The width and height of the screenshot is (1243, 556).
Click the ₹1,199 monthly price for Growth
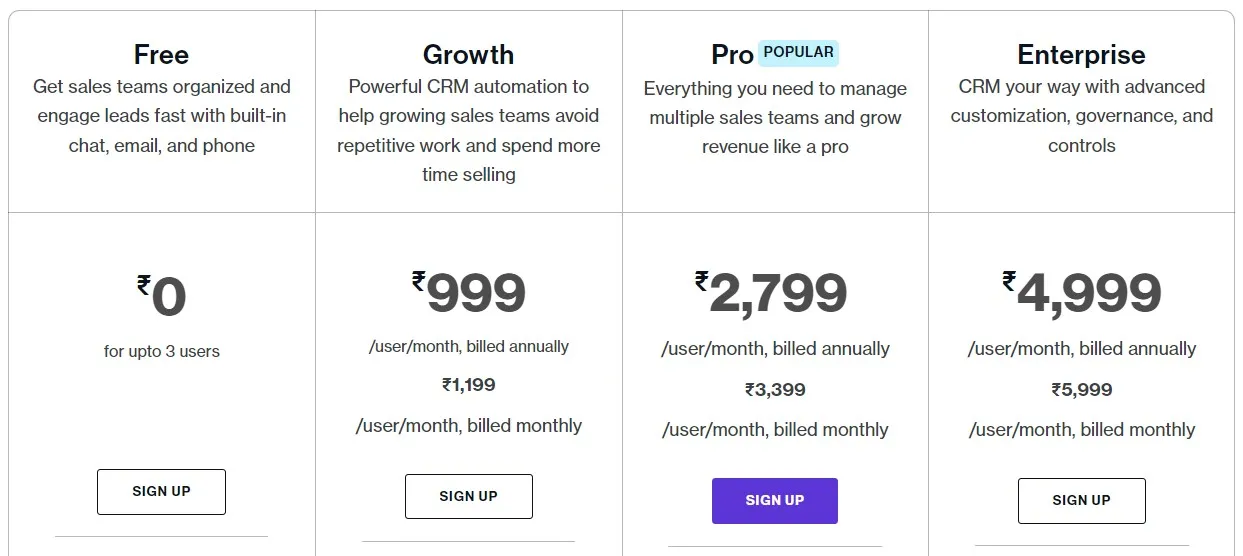click(x=469, y=385)
